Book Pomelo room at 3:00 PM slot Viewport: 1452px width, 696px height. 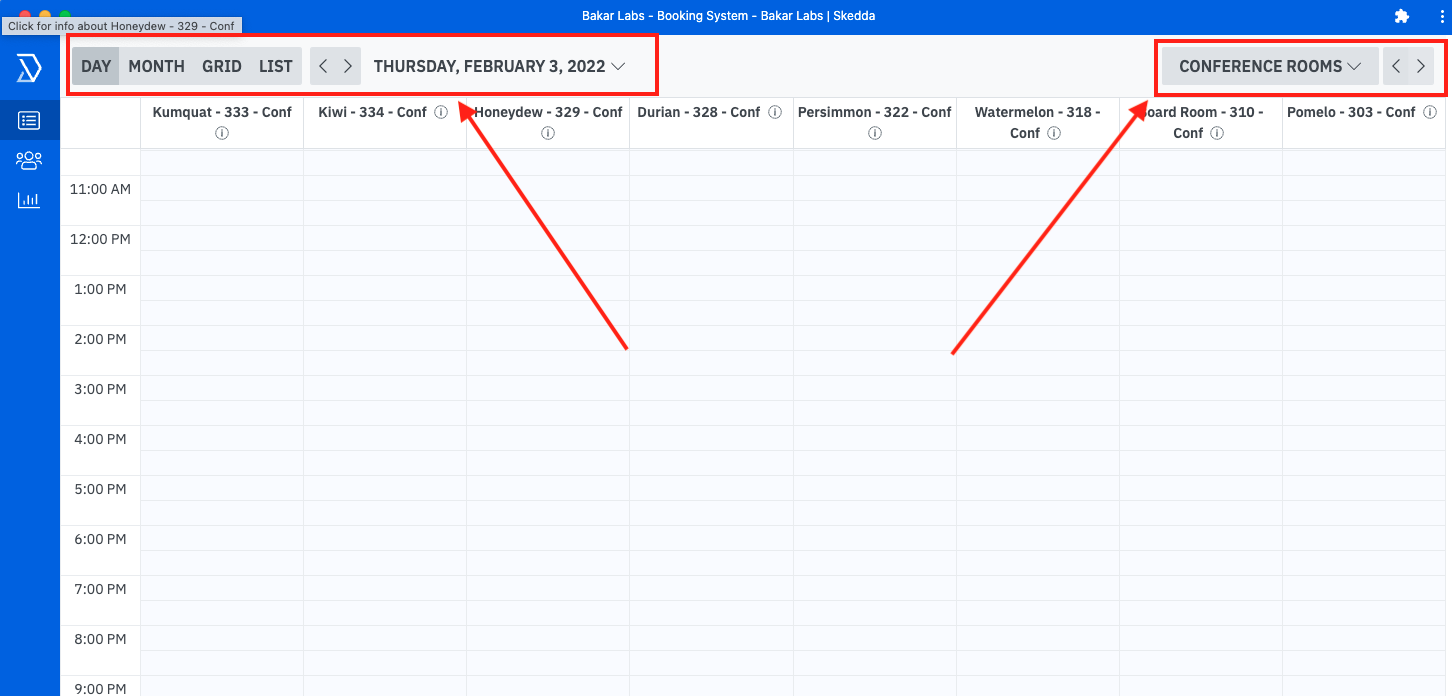pyautogui.click(x=1364, y=388)
